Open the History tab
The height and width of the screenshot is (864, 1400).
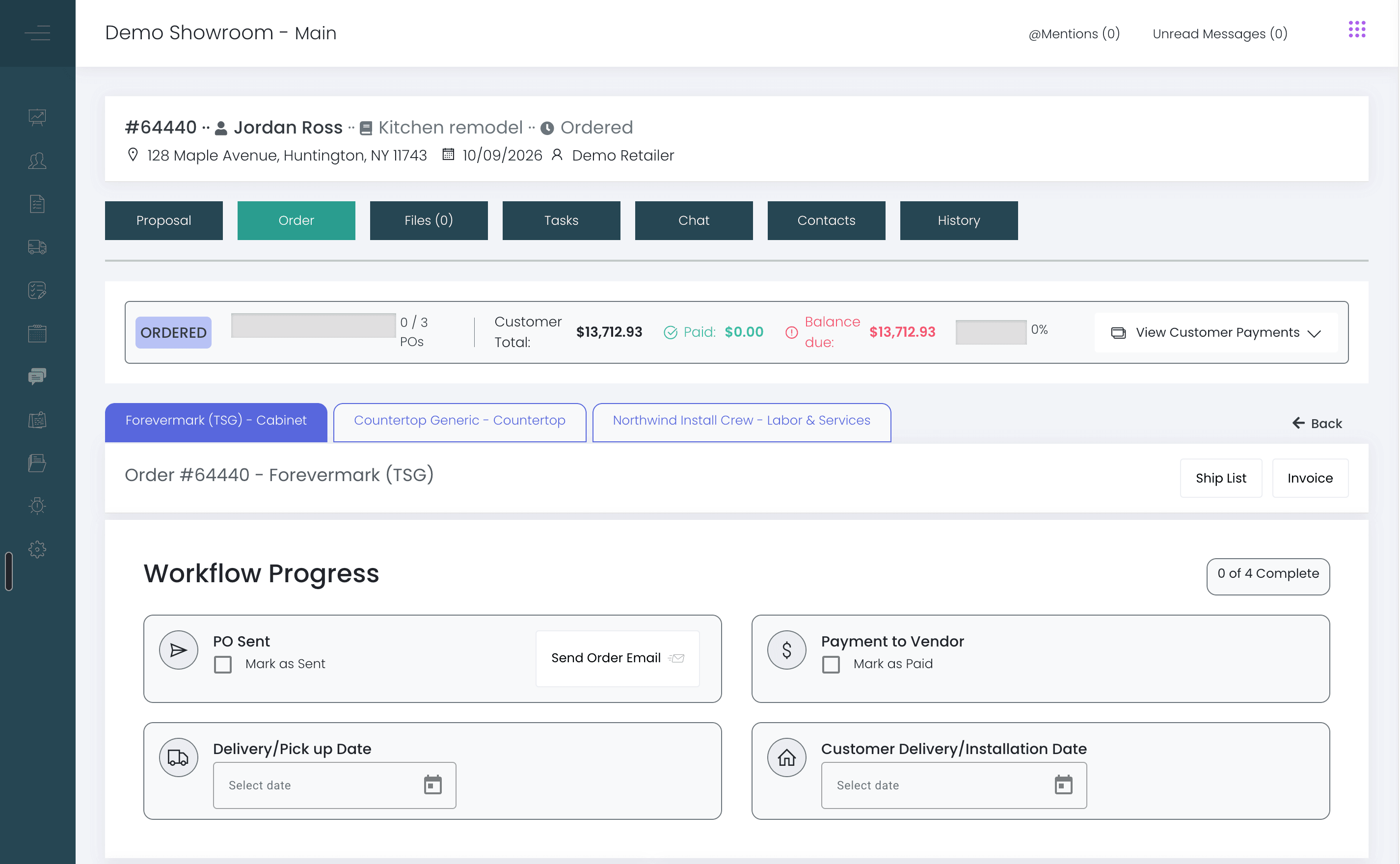point(959,220)
